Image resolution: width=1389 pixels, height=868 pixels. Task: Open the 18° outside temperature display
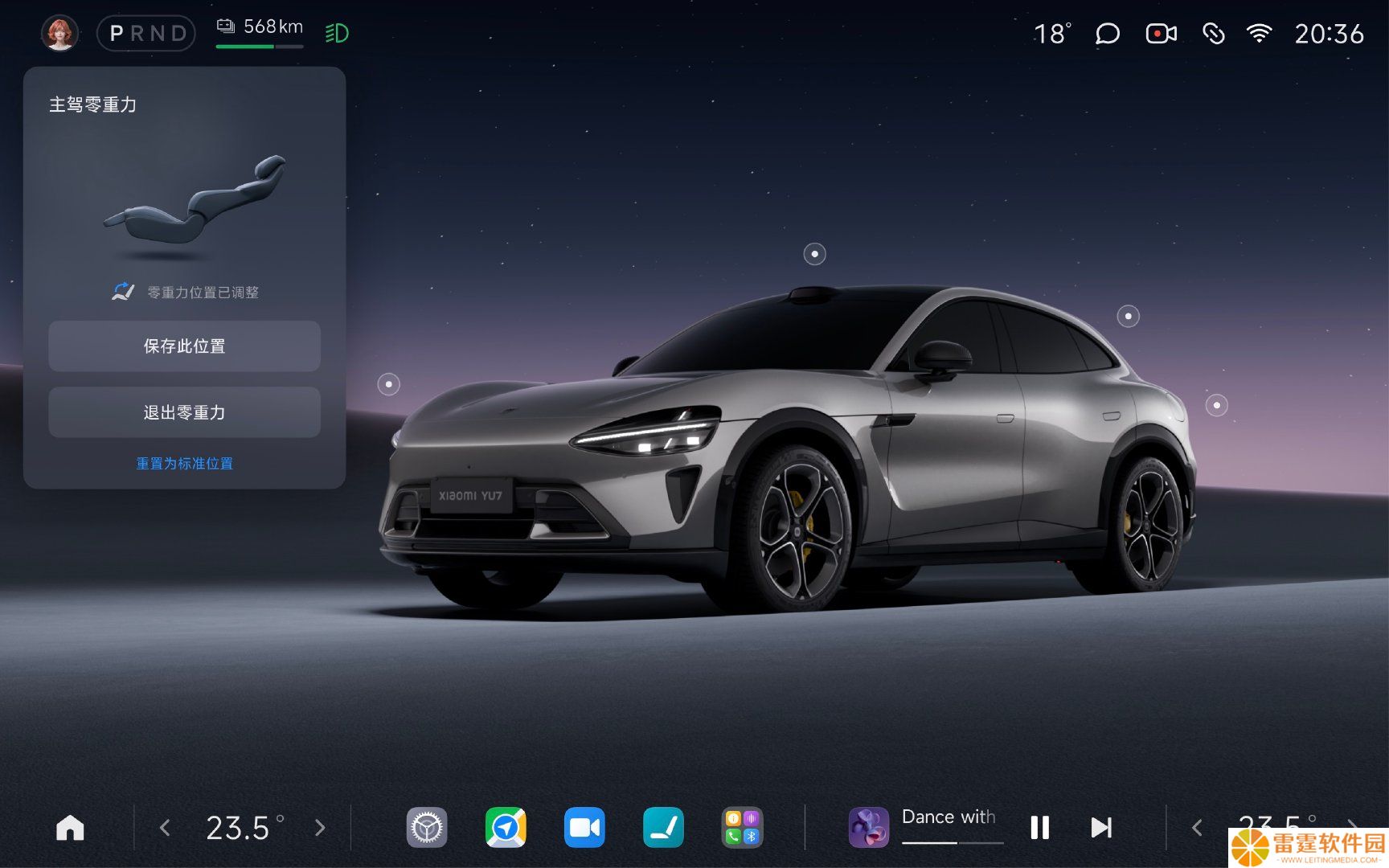coord(1051,34)
